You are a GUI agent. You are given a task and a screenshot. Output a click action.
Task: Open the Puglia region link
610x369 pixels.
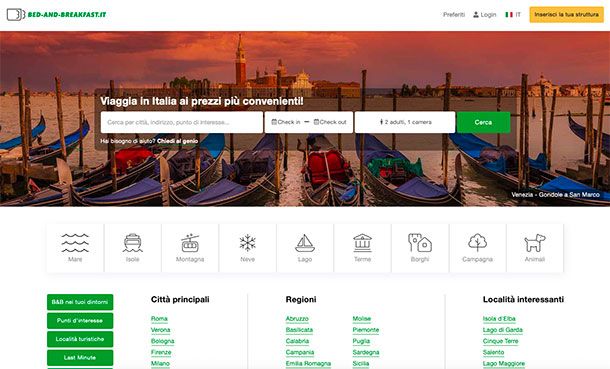coord(361,341)
